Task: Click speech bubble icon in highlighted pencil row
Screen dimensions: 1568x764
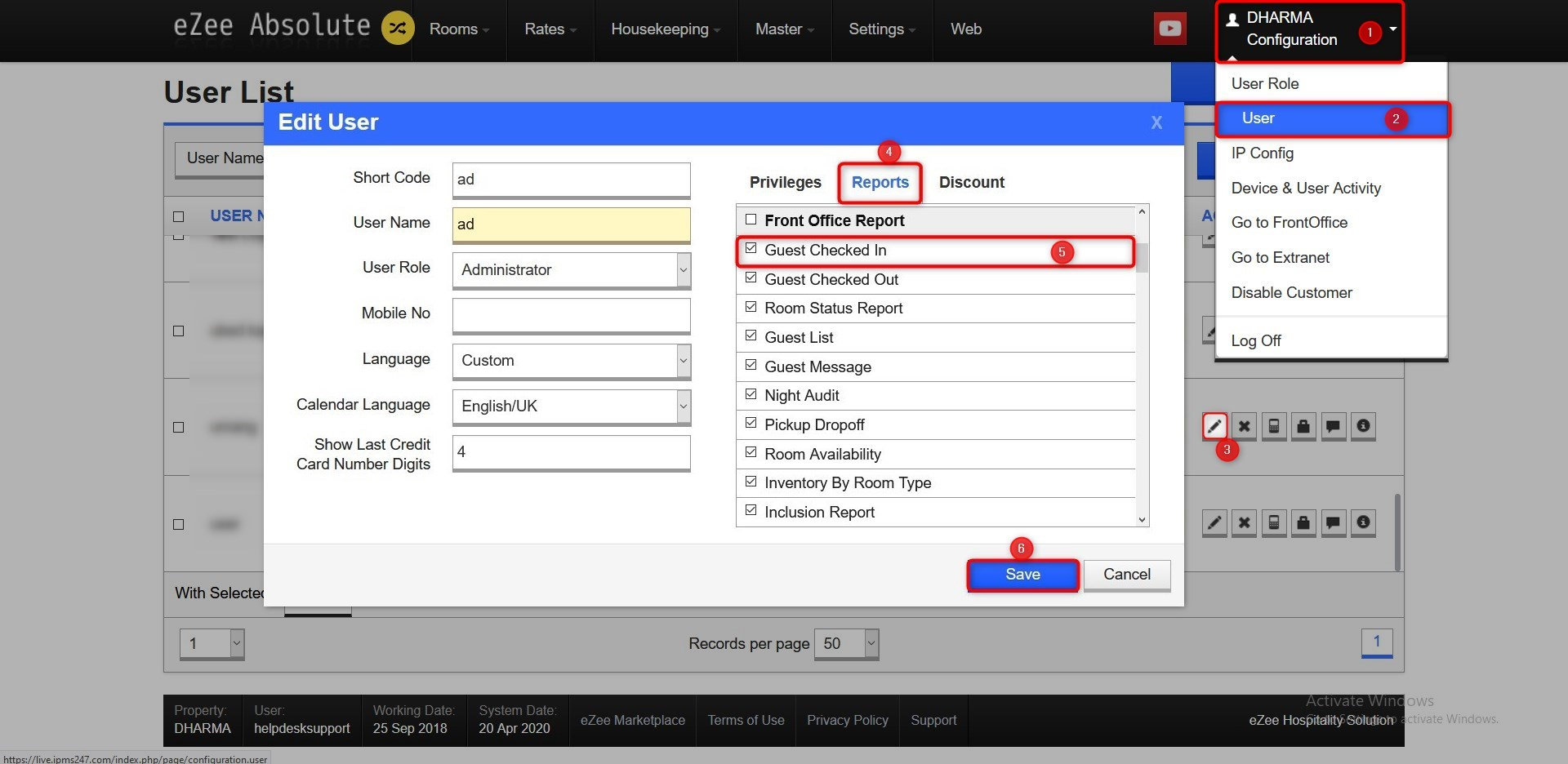Action: pyautogui.click(x=1333, y=426)
